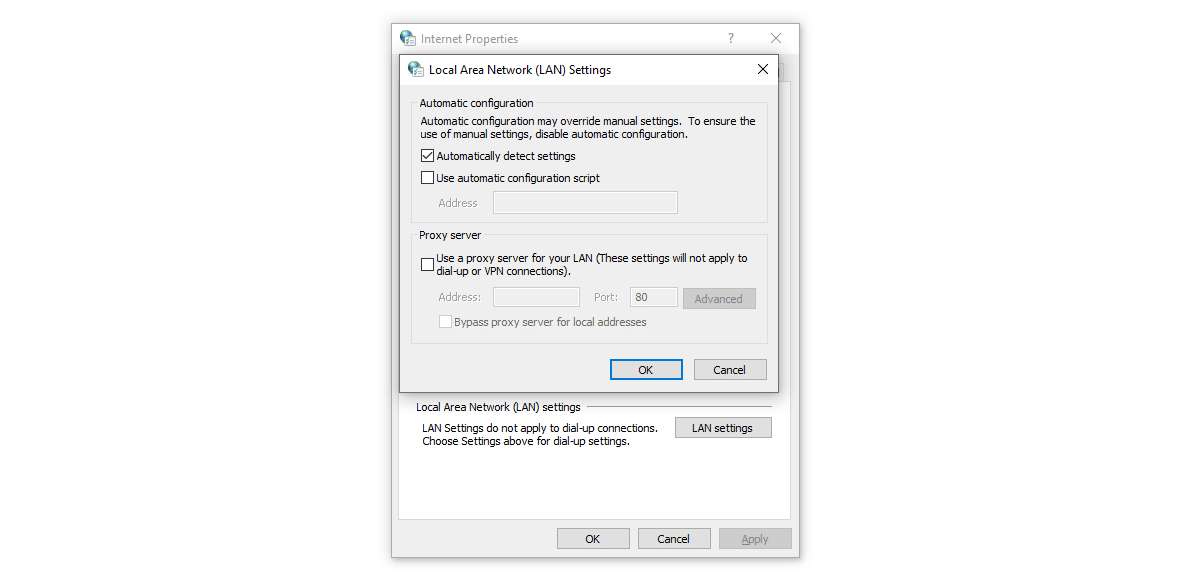
Task: Select the Port field showing 80
Action: (653, 296)
